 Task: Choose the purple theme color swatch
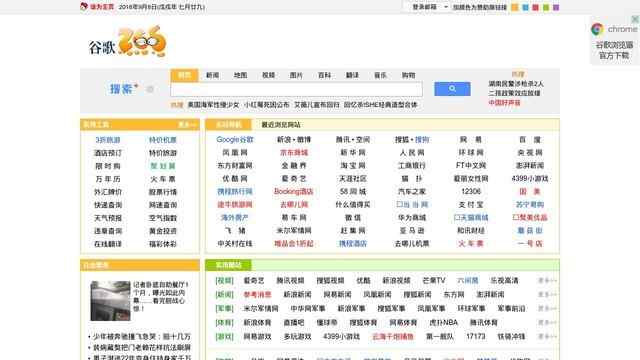[x=556, y=7]
